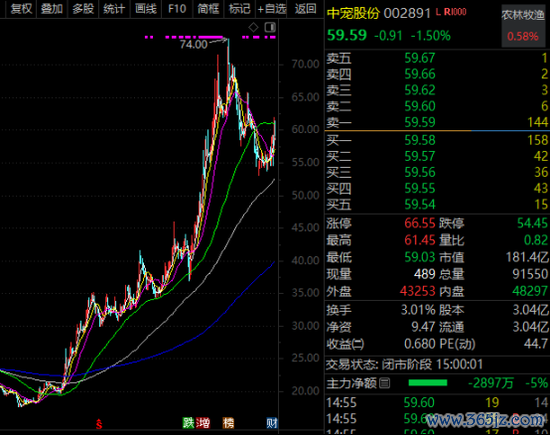Screen dimensions: 550x435
Task: Open the F10 company info
Action: 177,8
